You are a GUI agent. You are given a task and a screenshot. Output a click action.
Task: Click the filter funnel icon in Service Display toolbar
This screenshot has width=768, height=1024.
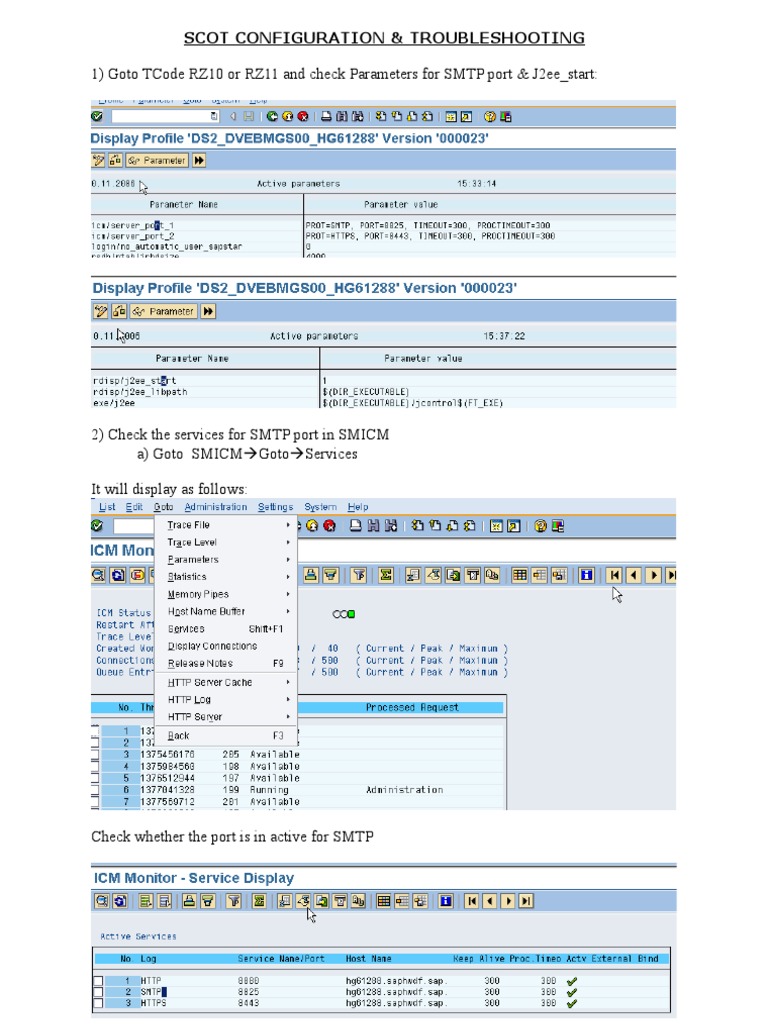coord(233,901)
